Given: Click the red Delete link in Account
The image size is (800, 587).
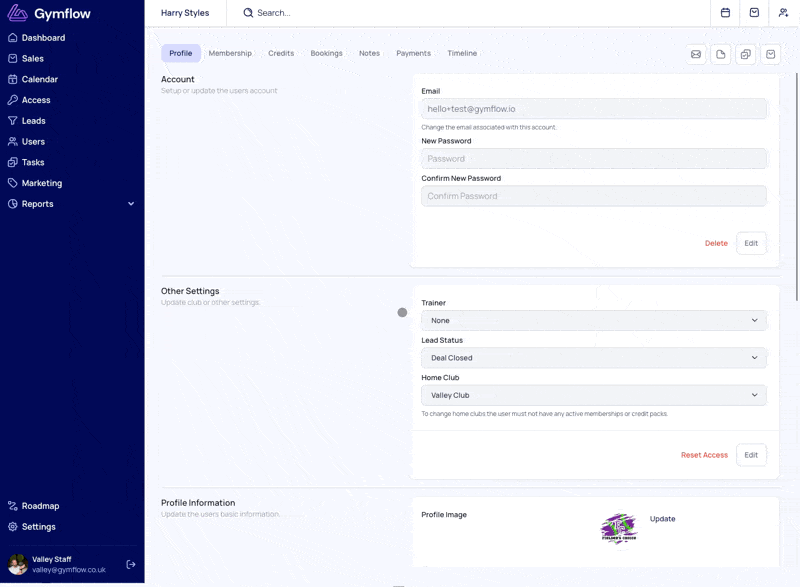Looking at the screenshot, I should (x=716, y=243).
